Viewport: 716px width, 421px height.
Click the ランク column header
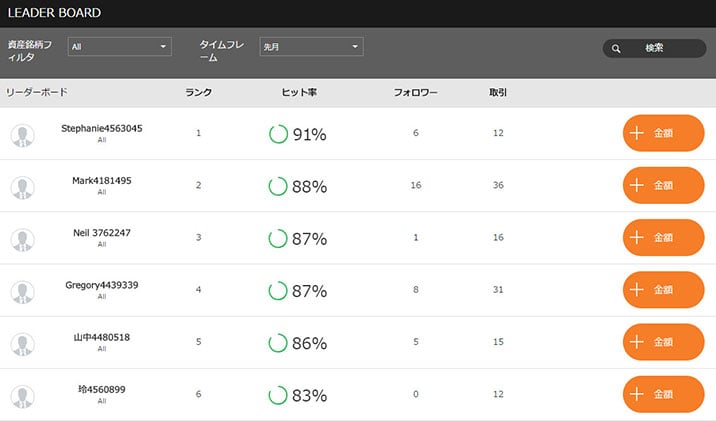tap(198, 92)
